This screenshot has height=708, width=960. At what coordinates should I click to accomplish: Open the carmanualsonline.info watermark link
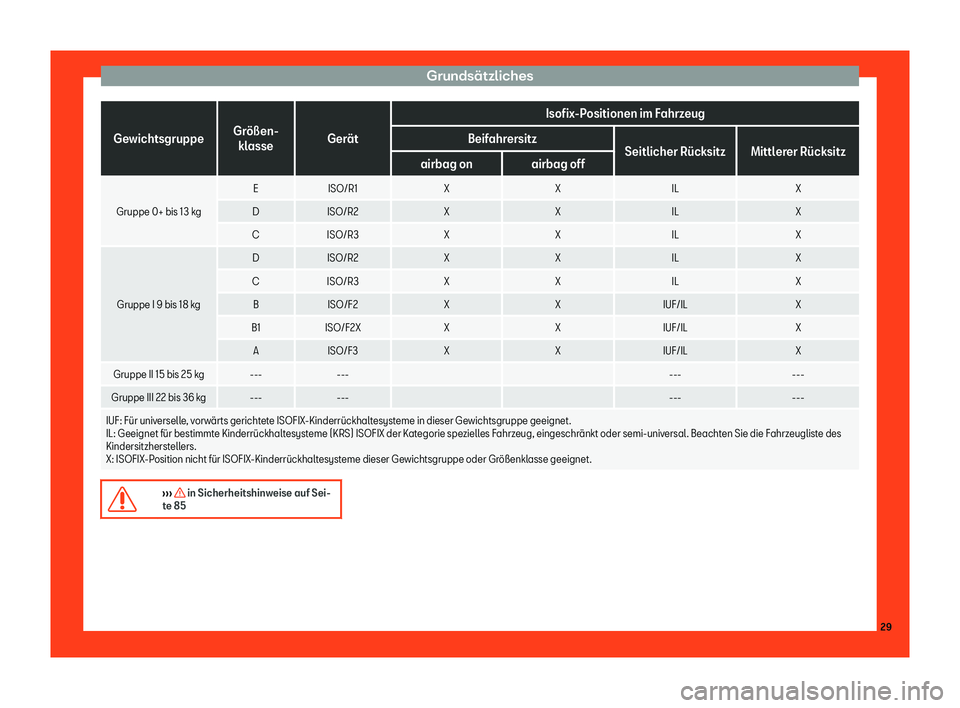[x=811, y=691]
